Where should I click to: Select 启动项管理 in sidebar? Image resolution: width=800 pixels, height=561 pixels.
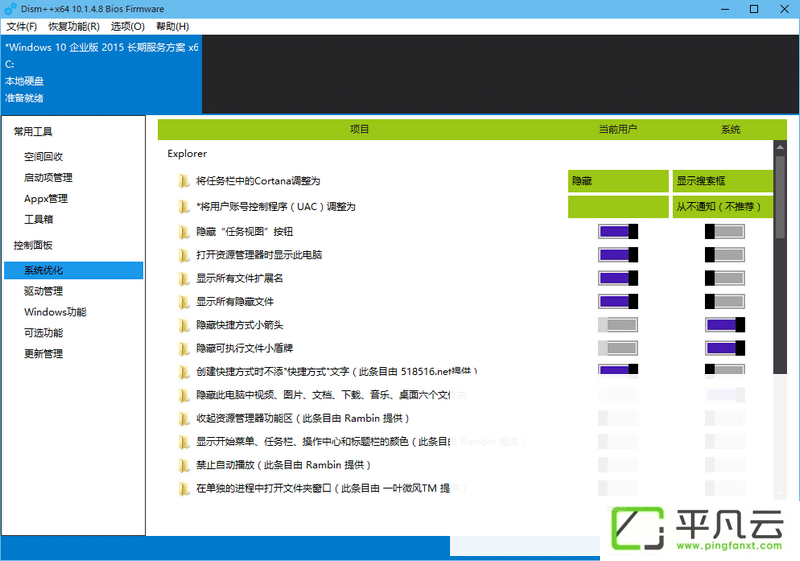(48, 177)
